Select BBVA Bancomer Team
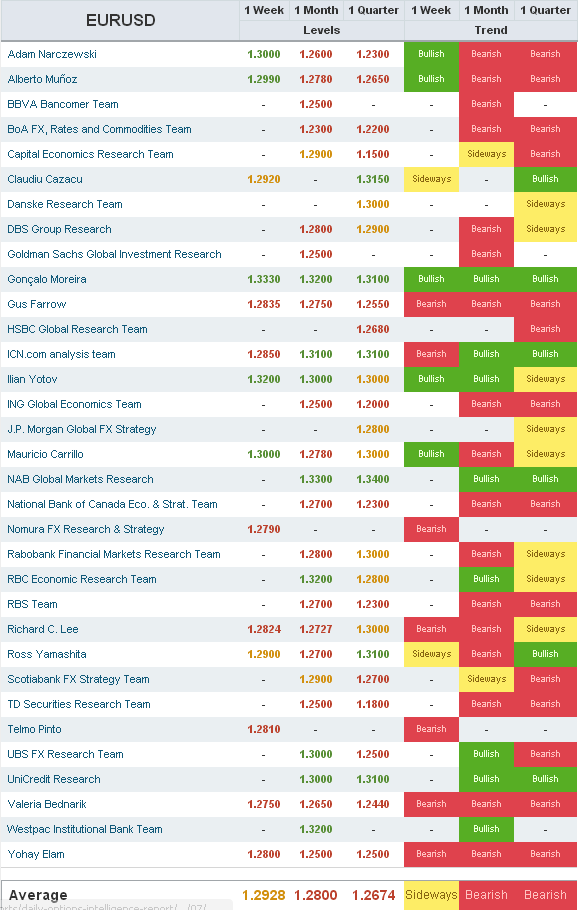The image size is (578, 910). tap(63, 104)
